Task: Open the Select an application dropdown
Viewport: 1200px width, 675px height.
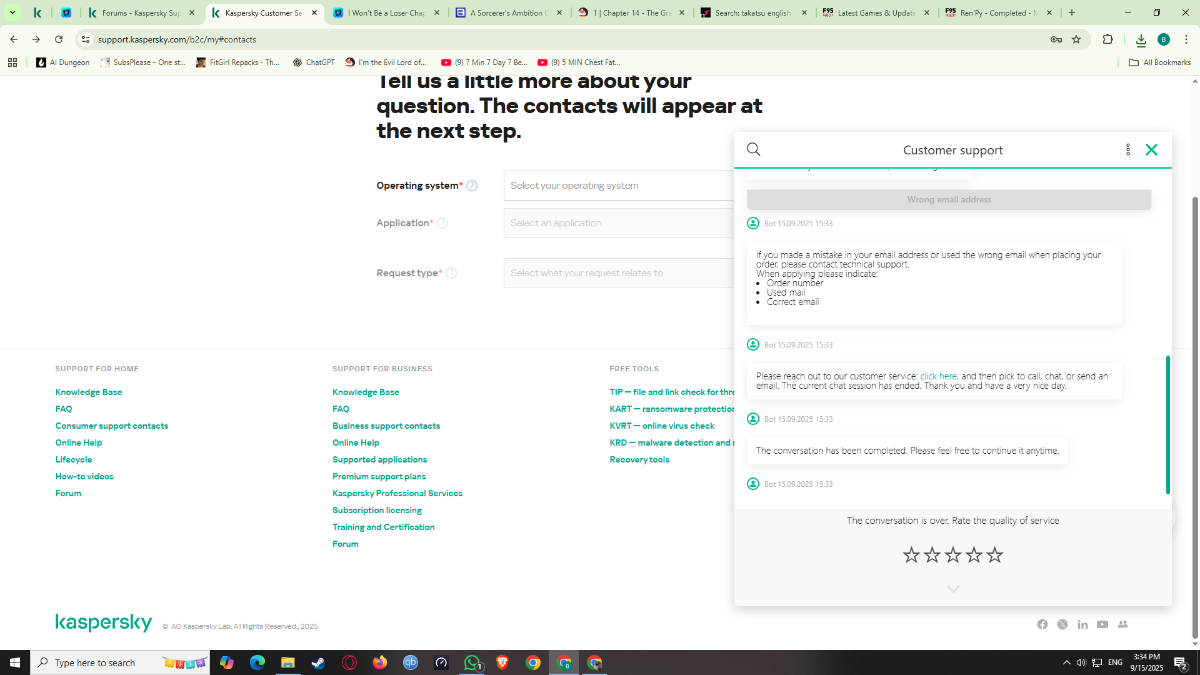Action: pyautogui.click(x=618, y=223)
